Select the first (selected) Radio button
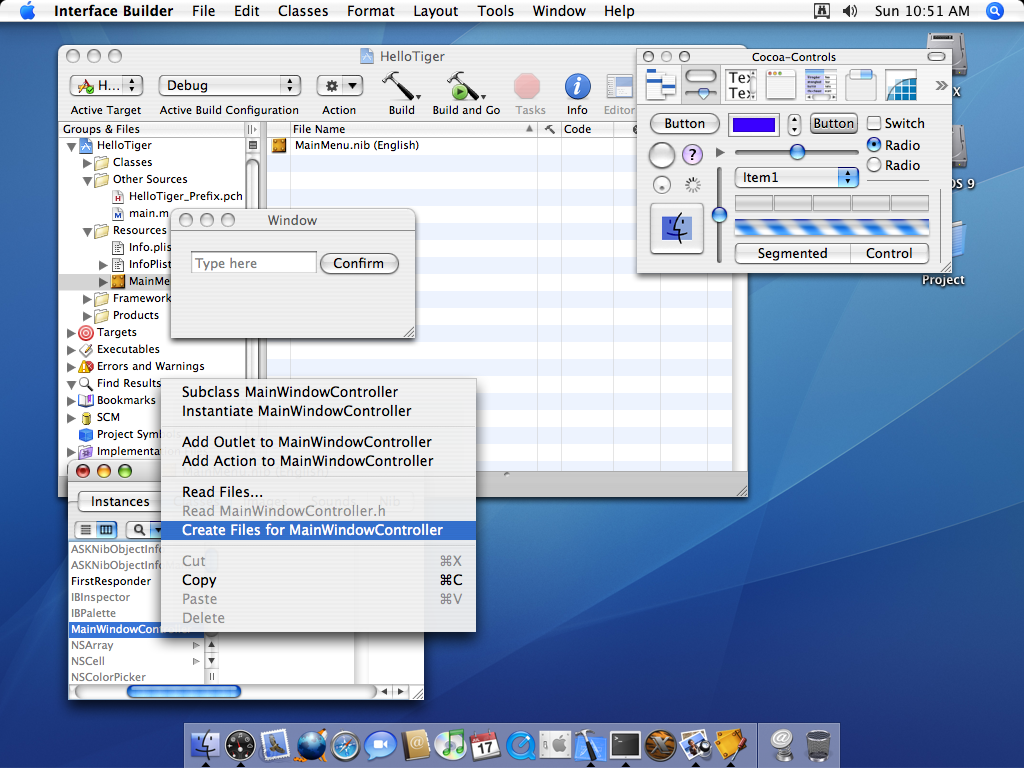The image size is (1024, 768). coord(874,144)
